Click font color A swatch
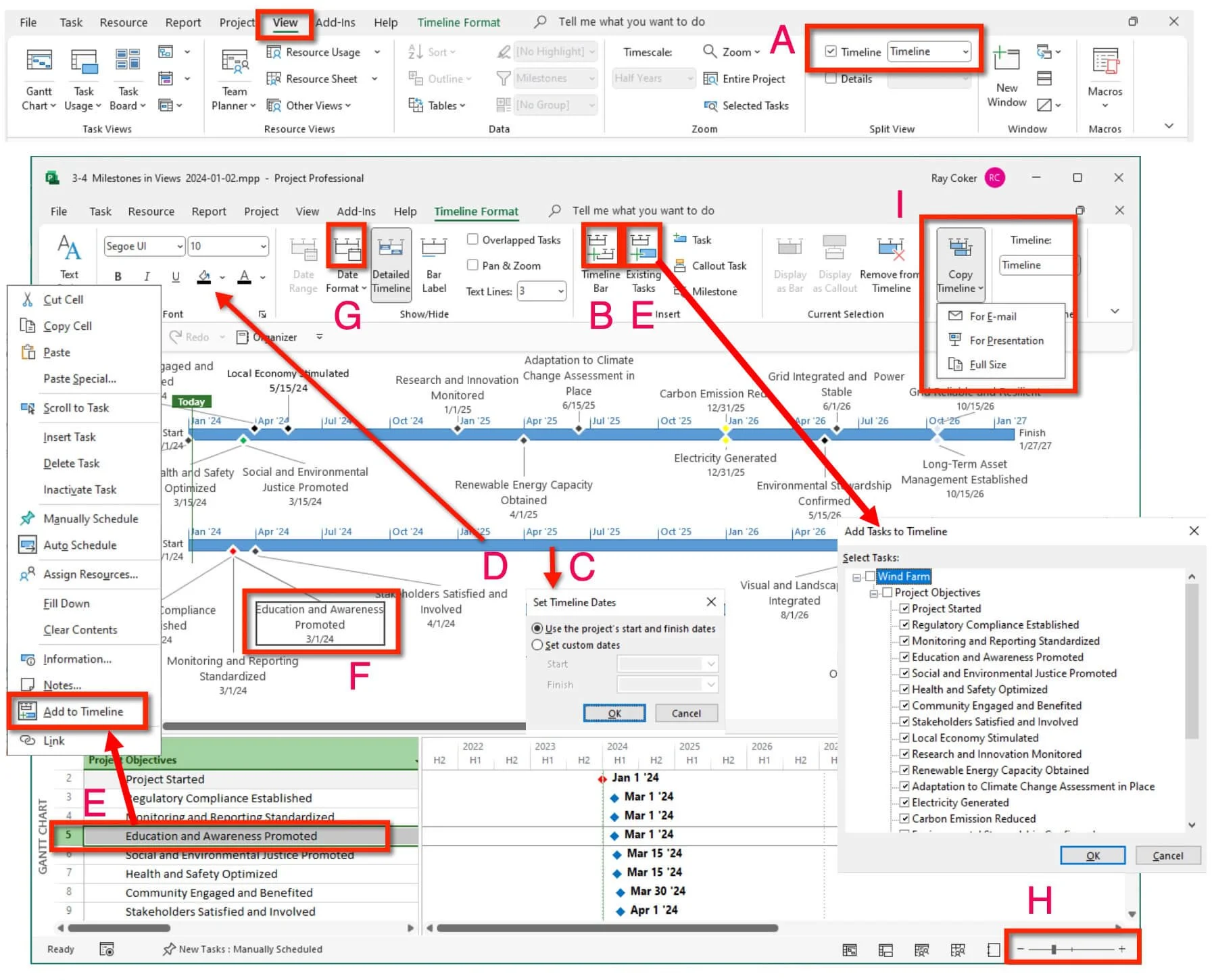Screen dimensions: 1214x980 [245, 276]
